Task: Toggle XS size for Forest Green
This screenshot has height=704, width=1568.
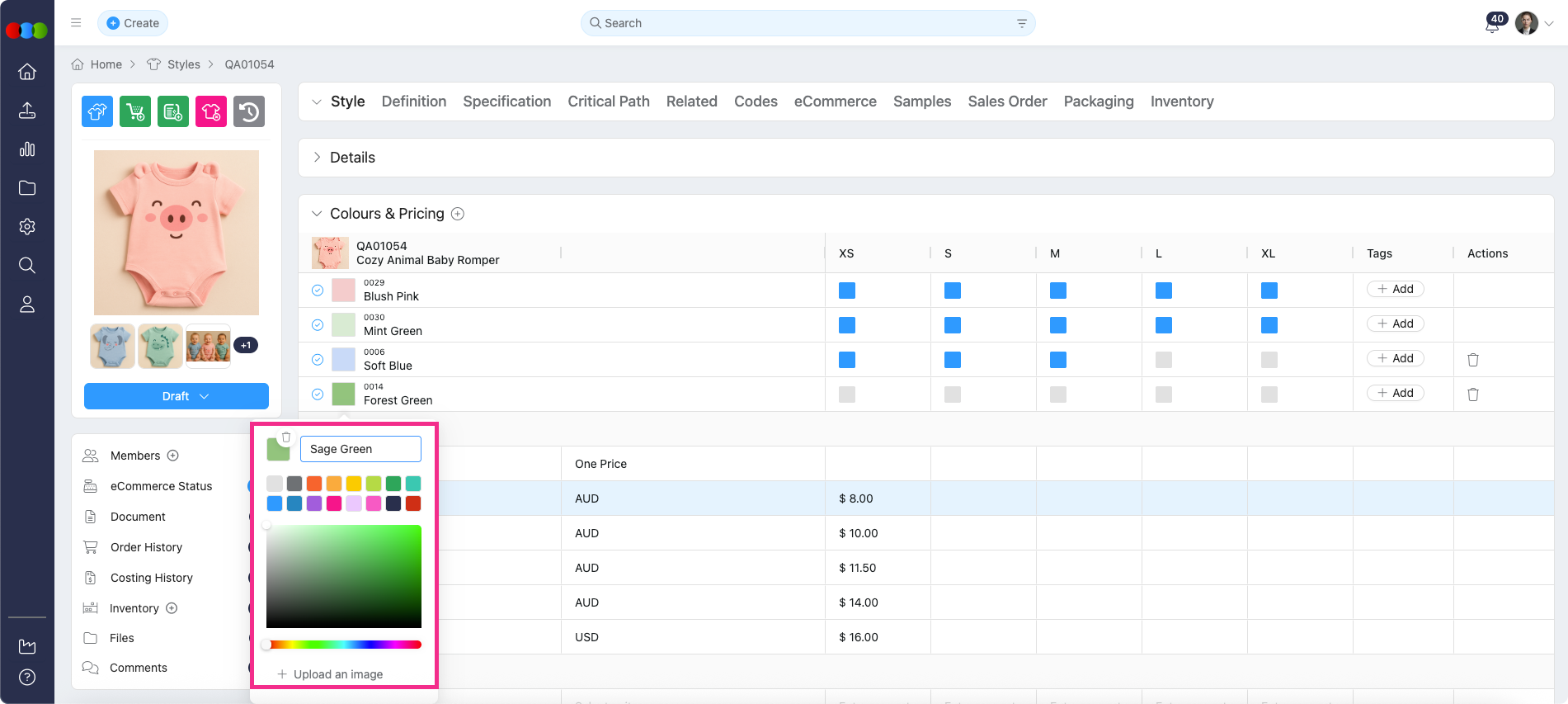Action: click(846, 395)
